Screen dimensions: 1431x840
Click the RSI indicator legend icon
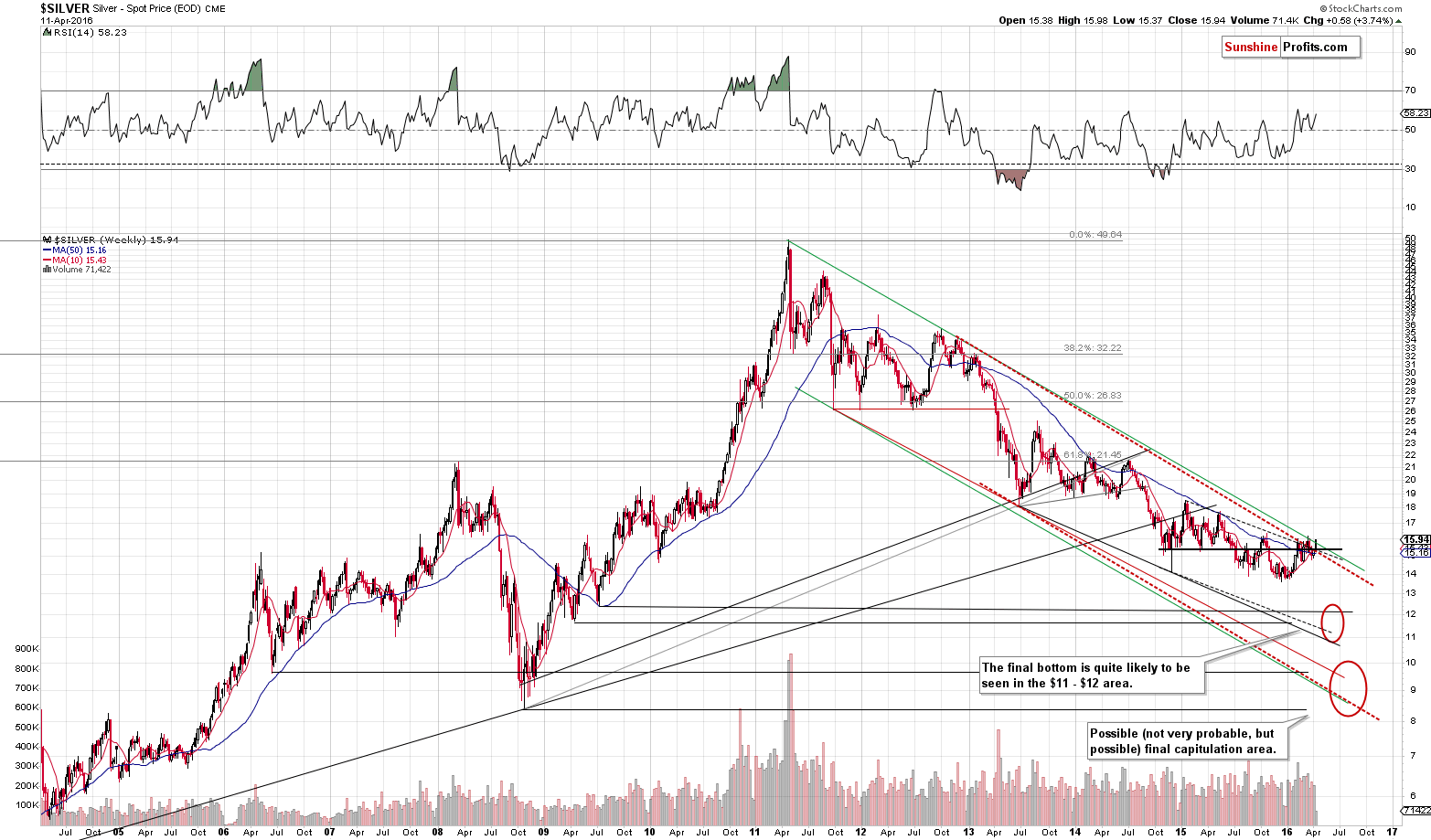click(45, 31)
